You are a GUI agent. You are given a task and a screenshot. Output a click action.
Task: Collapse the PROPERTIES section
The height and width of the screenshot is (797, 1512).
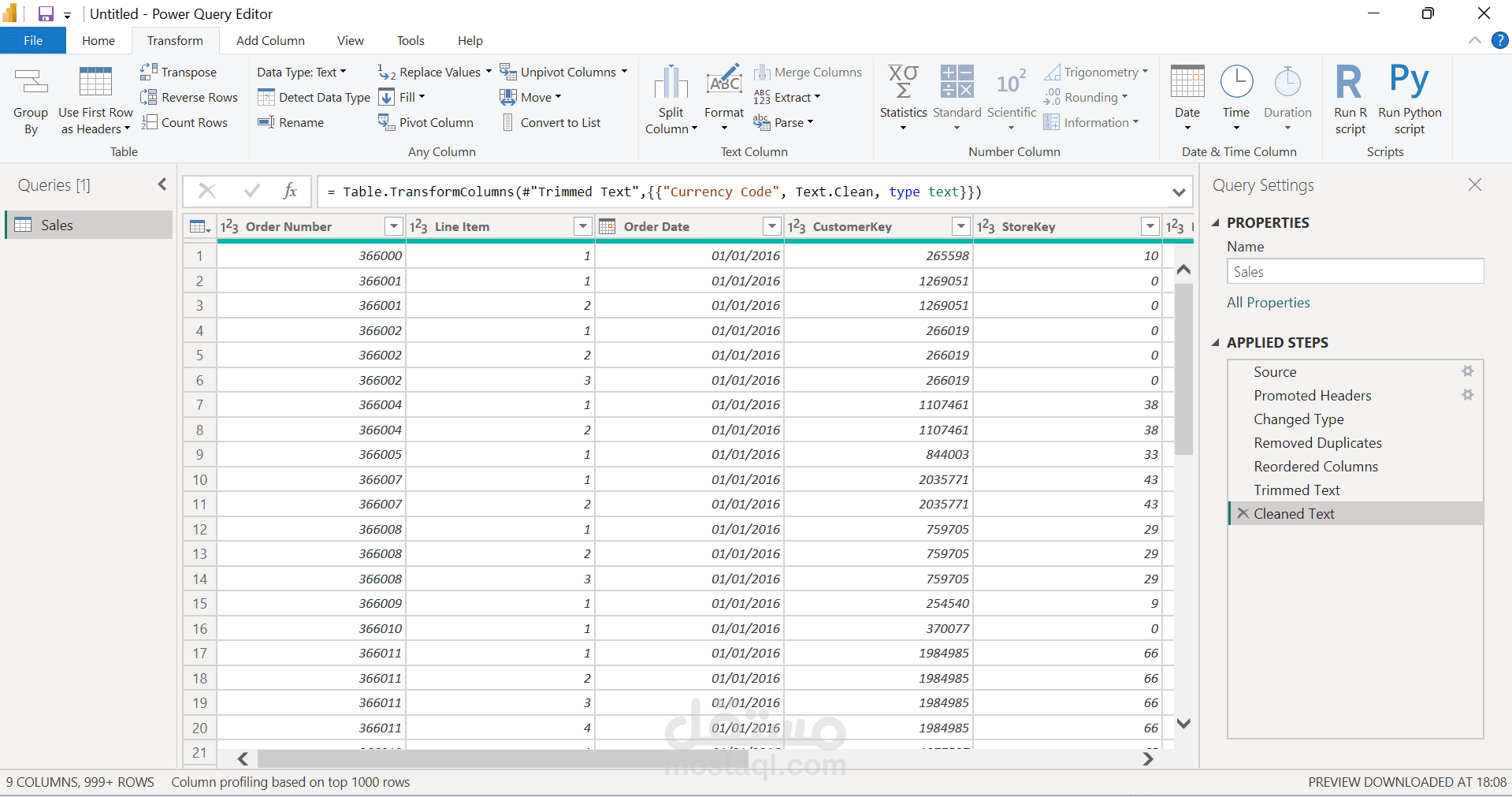coord(1216,223)
